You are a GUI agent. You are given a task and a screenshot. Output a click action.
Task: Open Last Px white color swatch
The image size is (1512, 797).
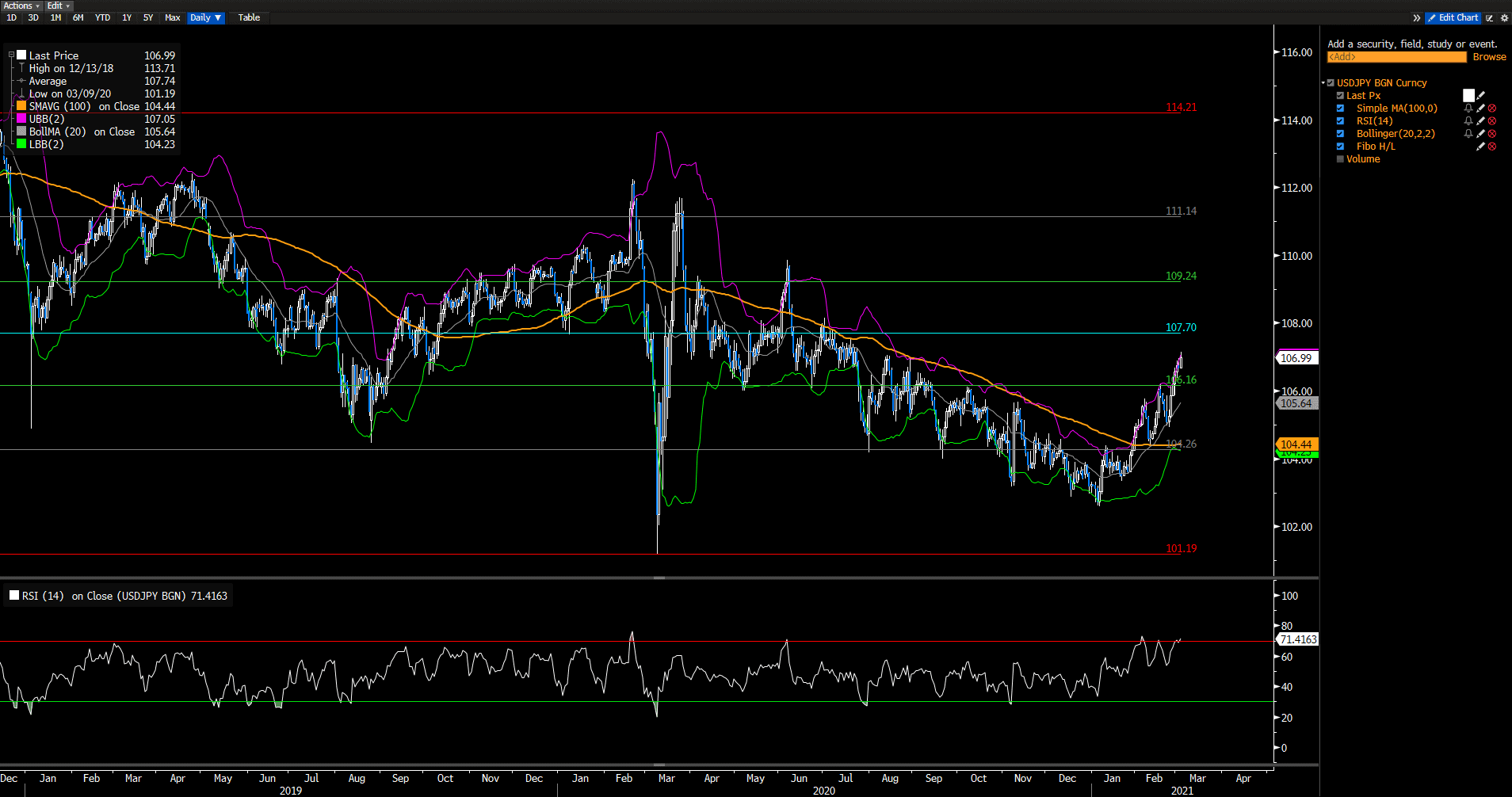(1468, 95)
